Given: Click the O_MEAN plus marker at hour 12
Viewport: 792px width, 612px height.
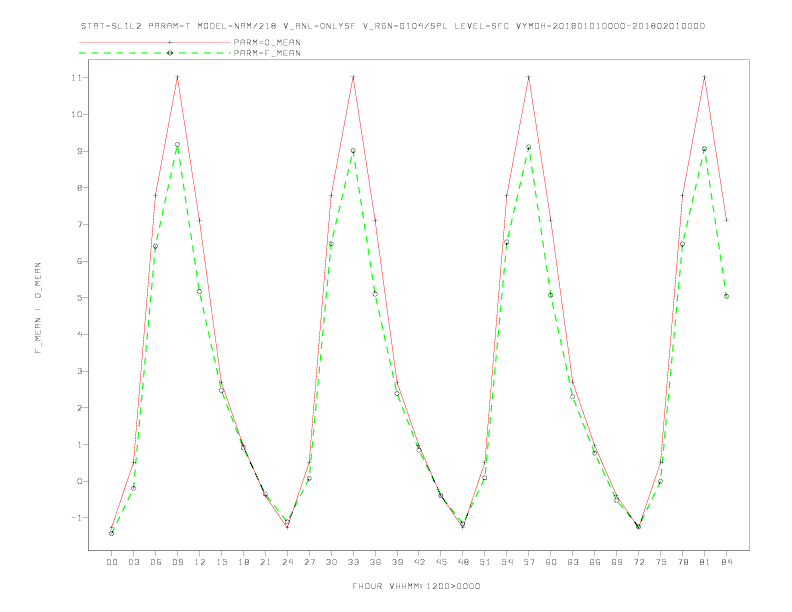Looking at the screenshot, I should [200, 220].
